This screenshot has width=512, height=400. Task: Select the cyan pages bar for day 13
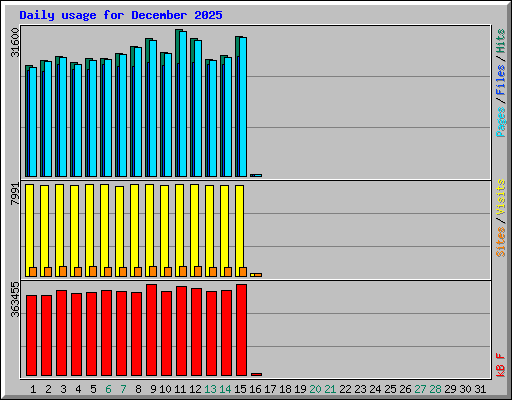213,119
